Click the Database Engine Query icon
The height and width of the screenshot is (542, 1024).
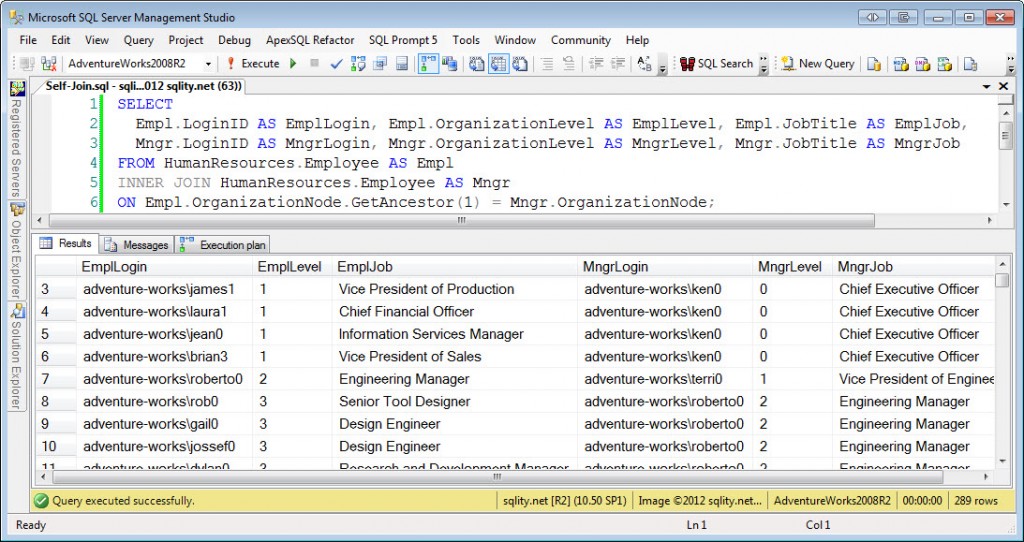[874, 63]
